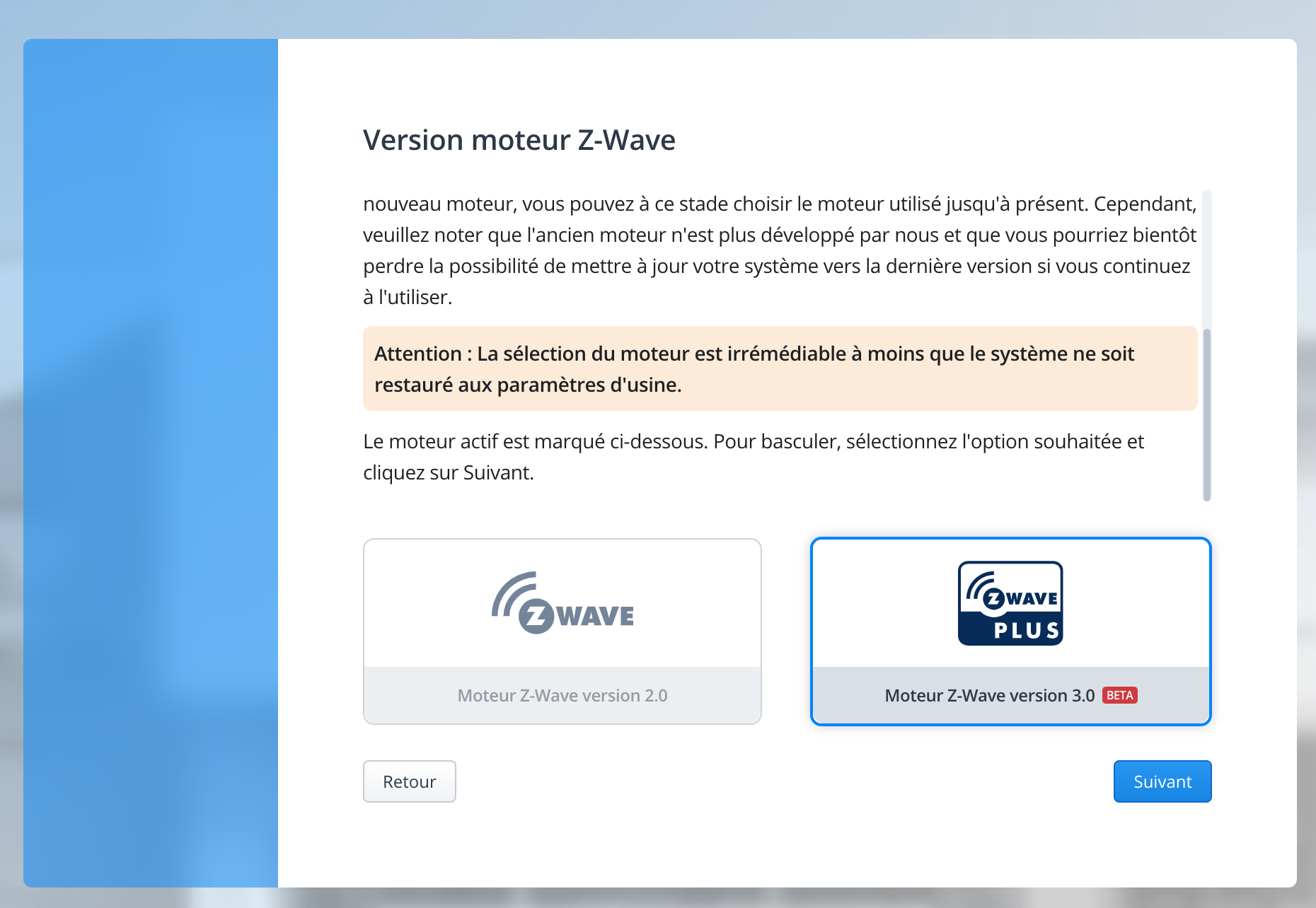Viewport: 1316px width, 908px height.
Task: Select the Z-Wave Plus logo card
Action: [1010, 631]
